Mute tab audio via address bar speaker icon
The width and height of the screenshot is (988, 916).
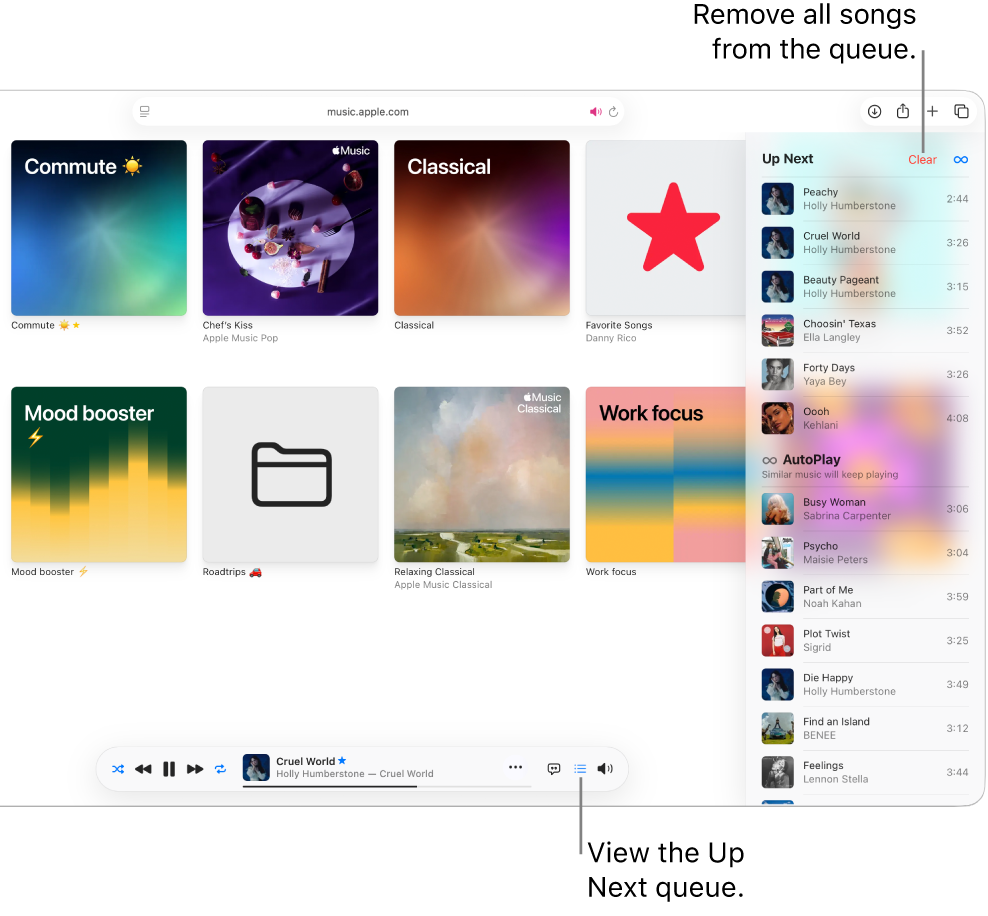tap(595, 112)
